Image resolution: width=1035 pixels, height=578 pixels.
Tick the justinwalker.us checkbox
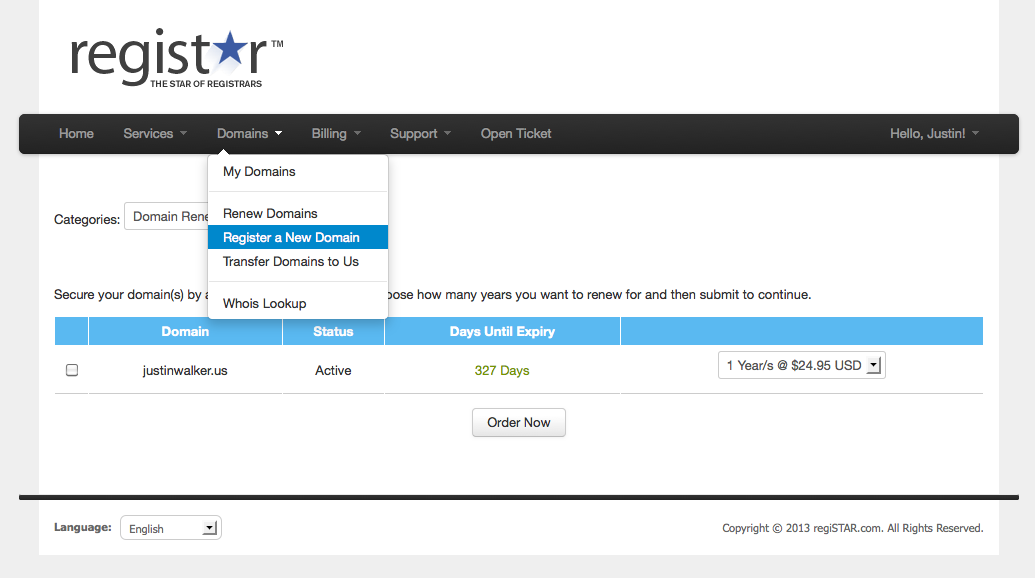click(x=72, y=370)
